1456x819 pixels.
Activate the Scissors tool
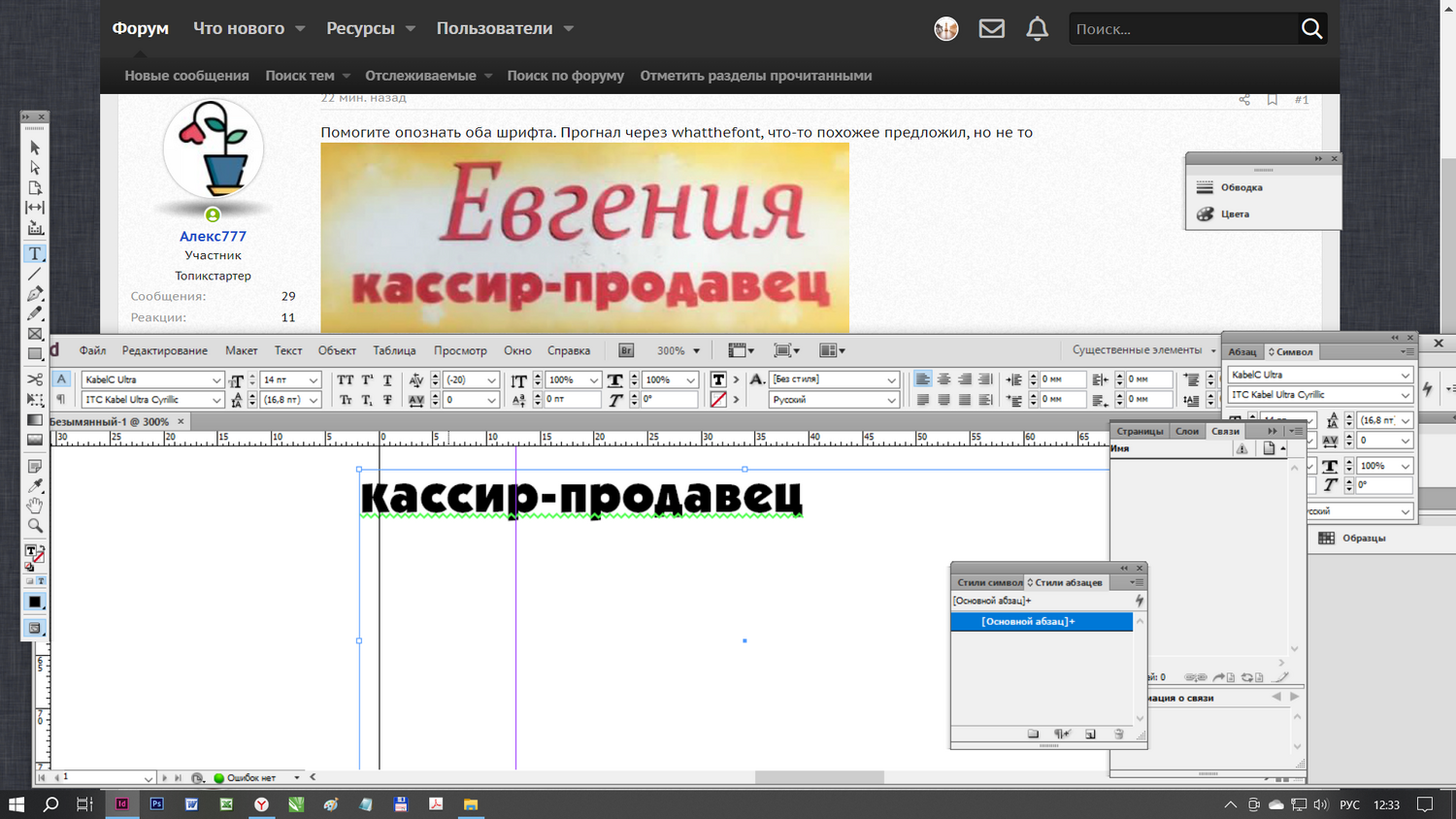[35, 379]
